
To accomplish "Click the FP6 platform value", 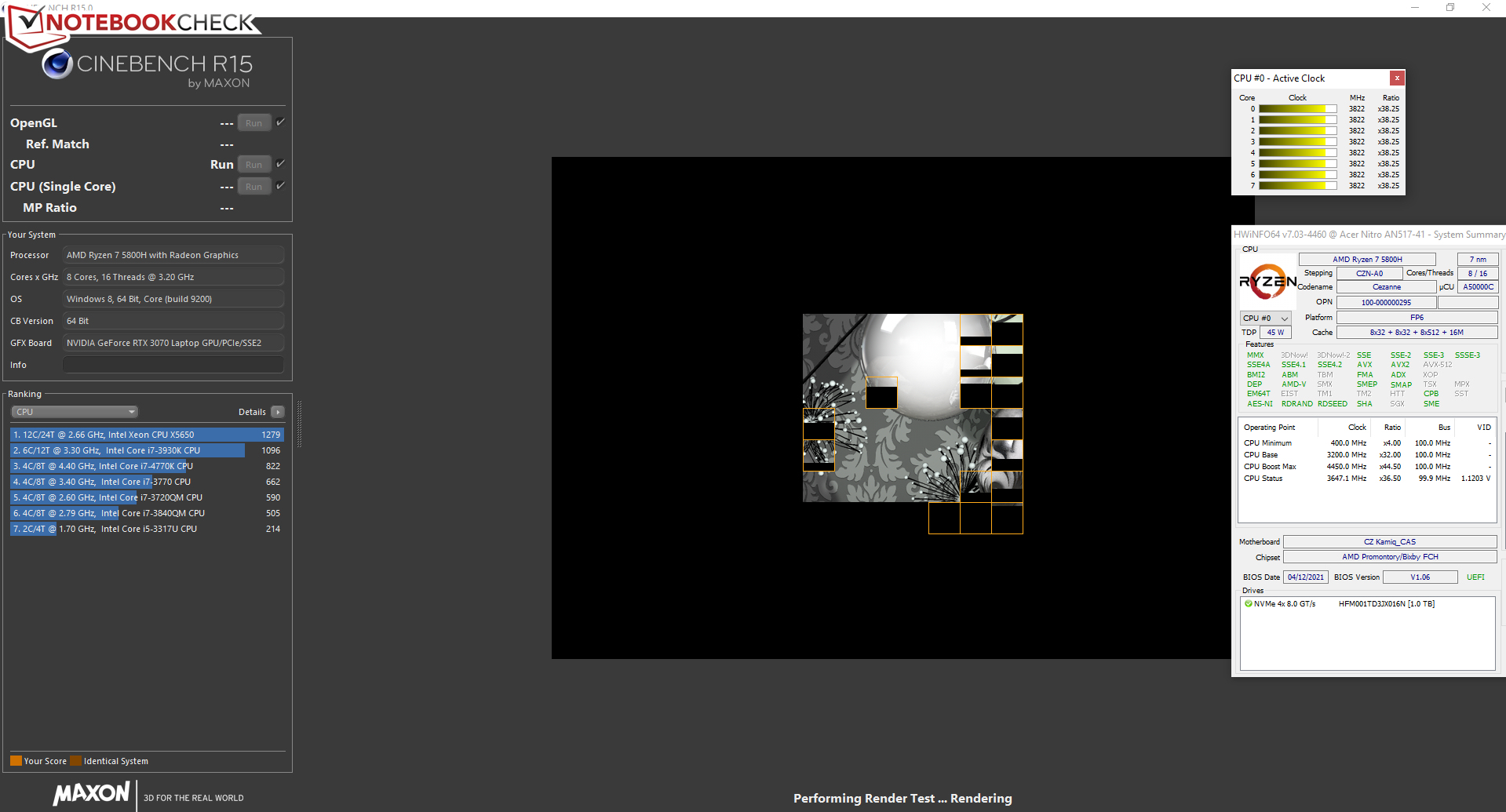I will click(x=1417, y=318).
